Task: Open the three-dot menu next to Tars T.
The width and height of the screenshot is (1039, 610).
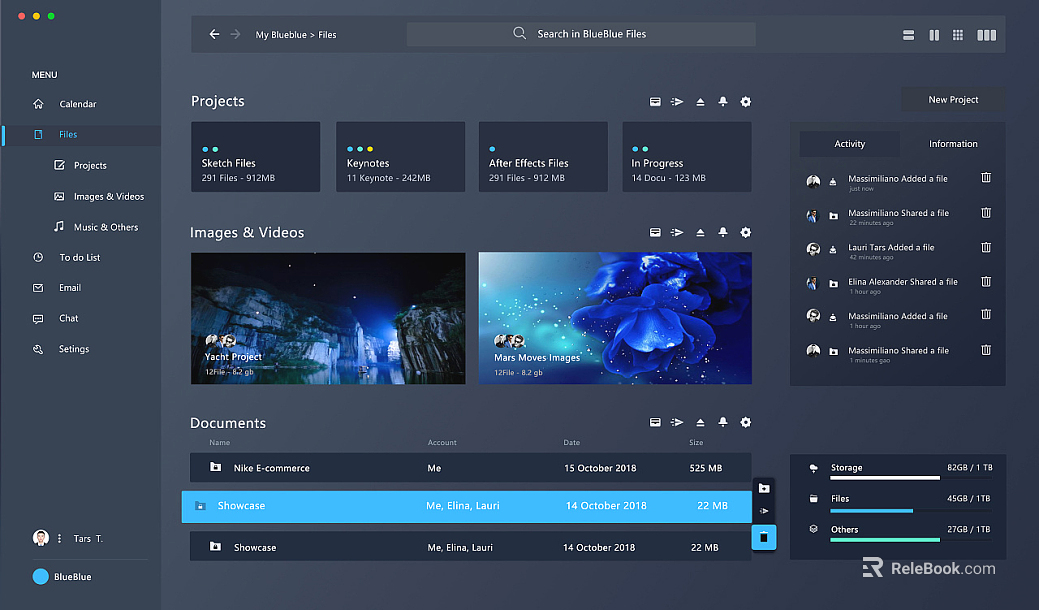Action: coord(60,539)
